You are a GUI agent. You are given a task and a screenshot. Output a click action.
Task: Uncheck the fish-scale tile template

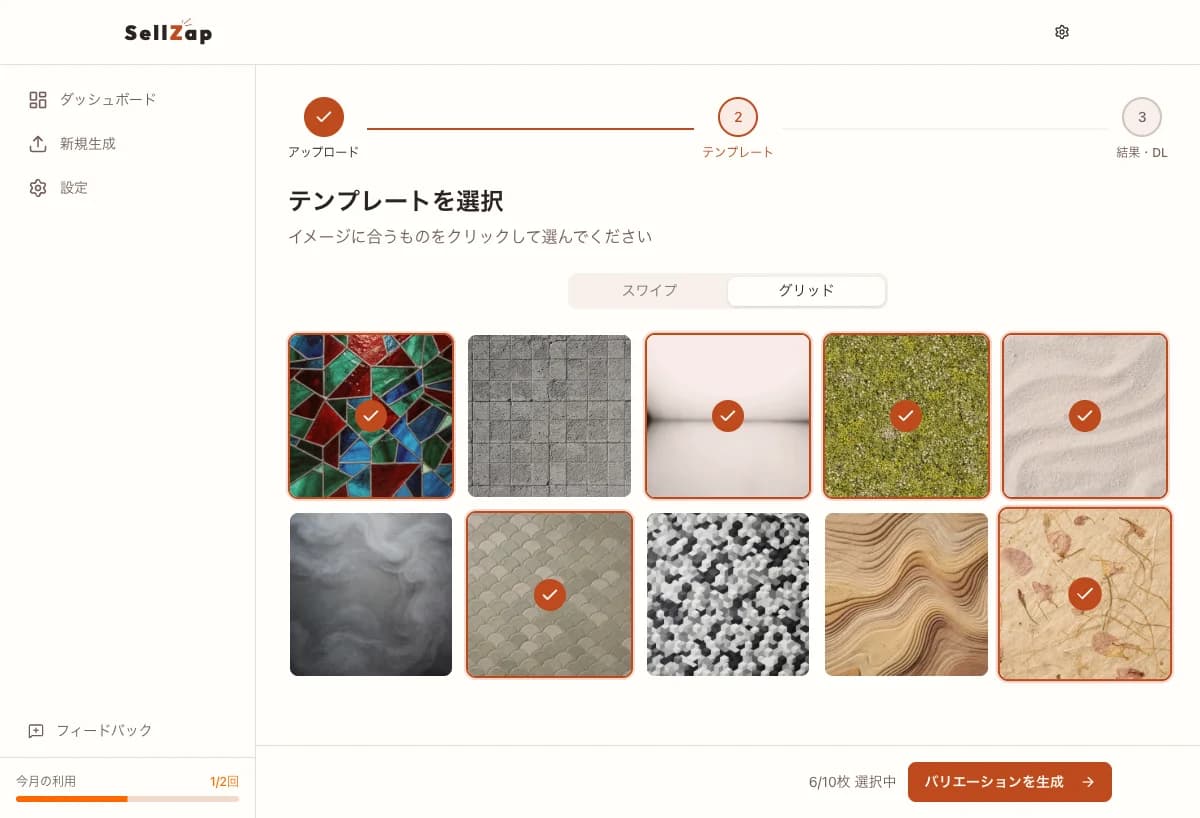click(549, 594)
